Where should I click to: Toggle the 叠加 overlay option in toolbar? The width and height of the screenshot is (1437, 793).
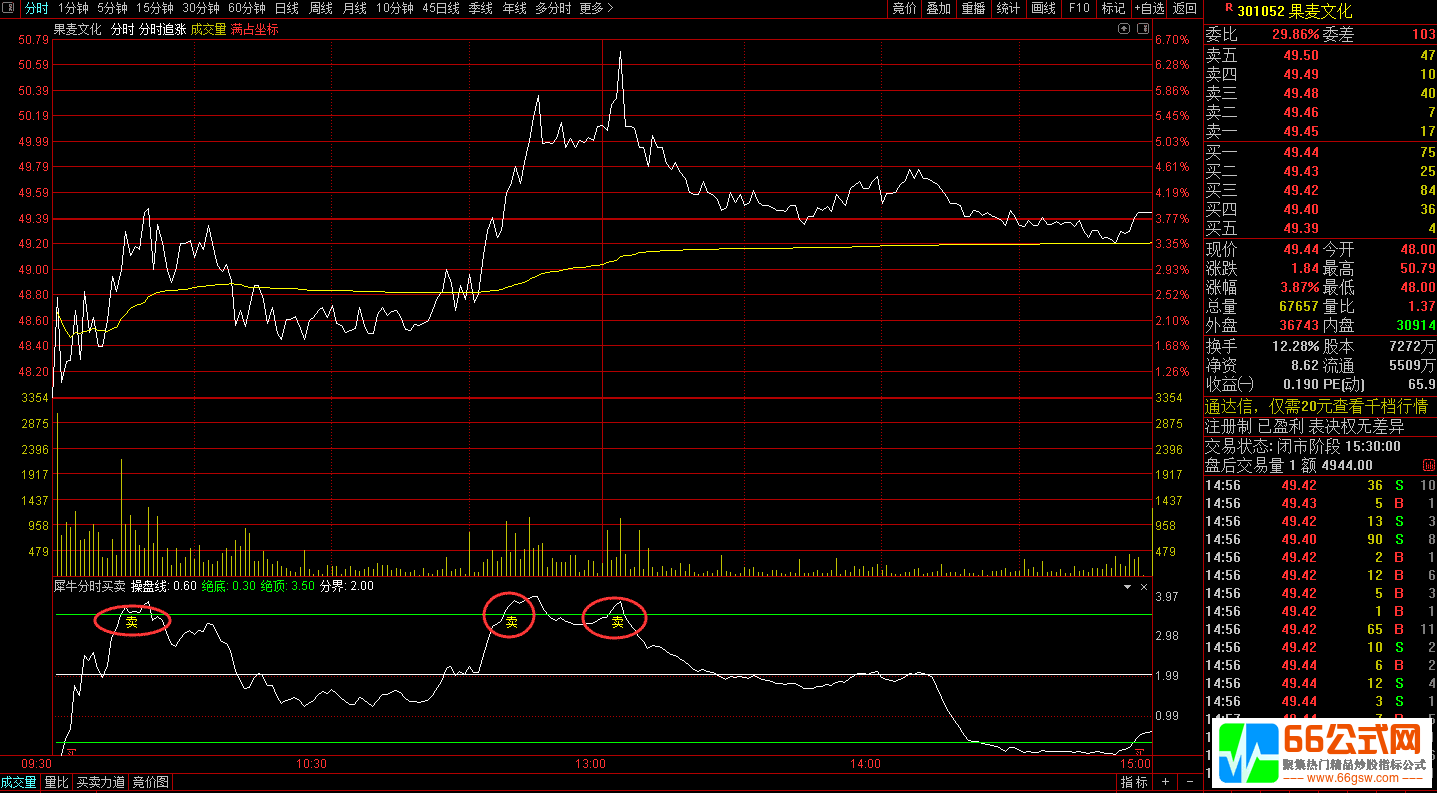point(938,8)
